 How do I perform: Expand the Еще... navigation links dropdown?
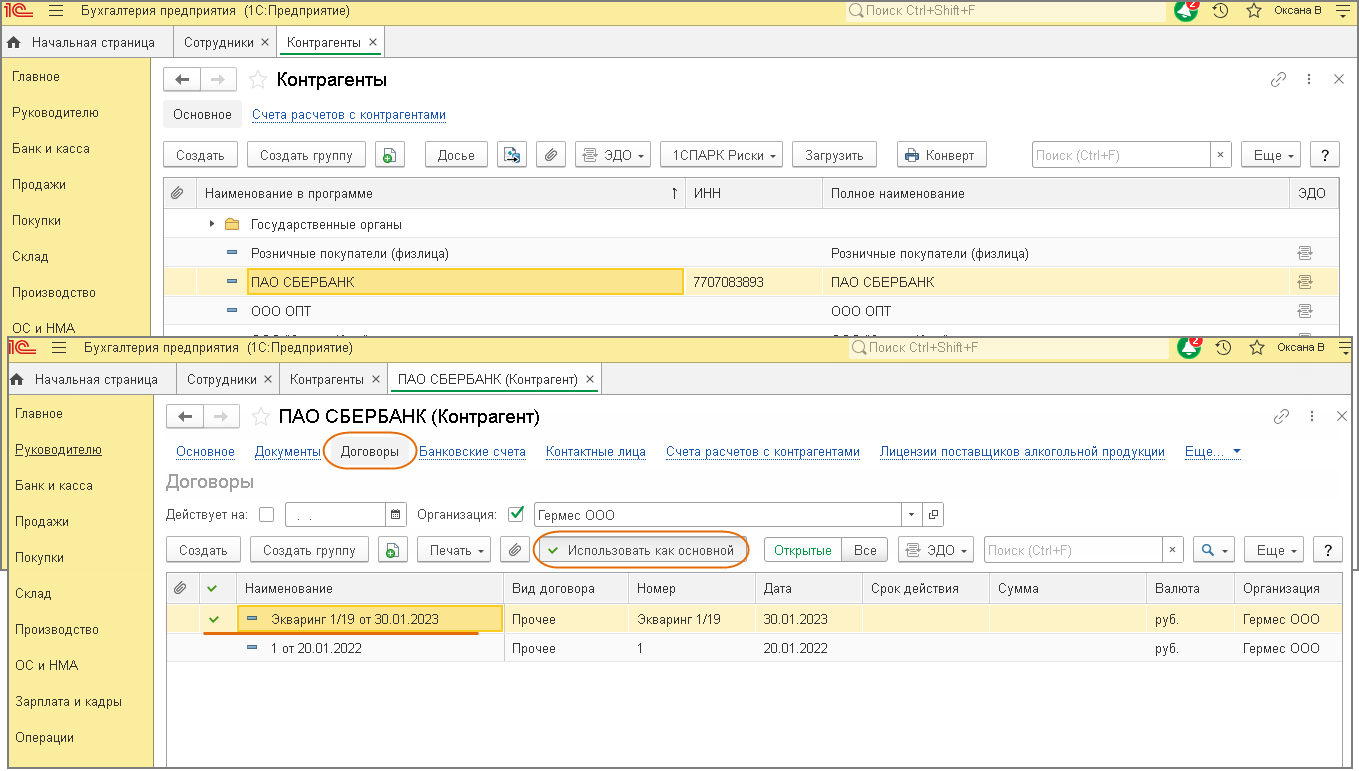[x=1212, y=452]
